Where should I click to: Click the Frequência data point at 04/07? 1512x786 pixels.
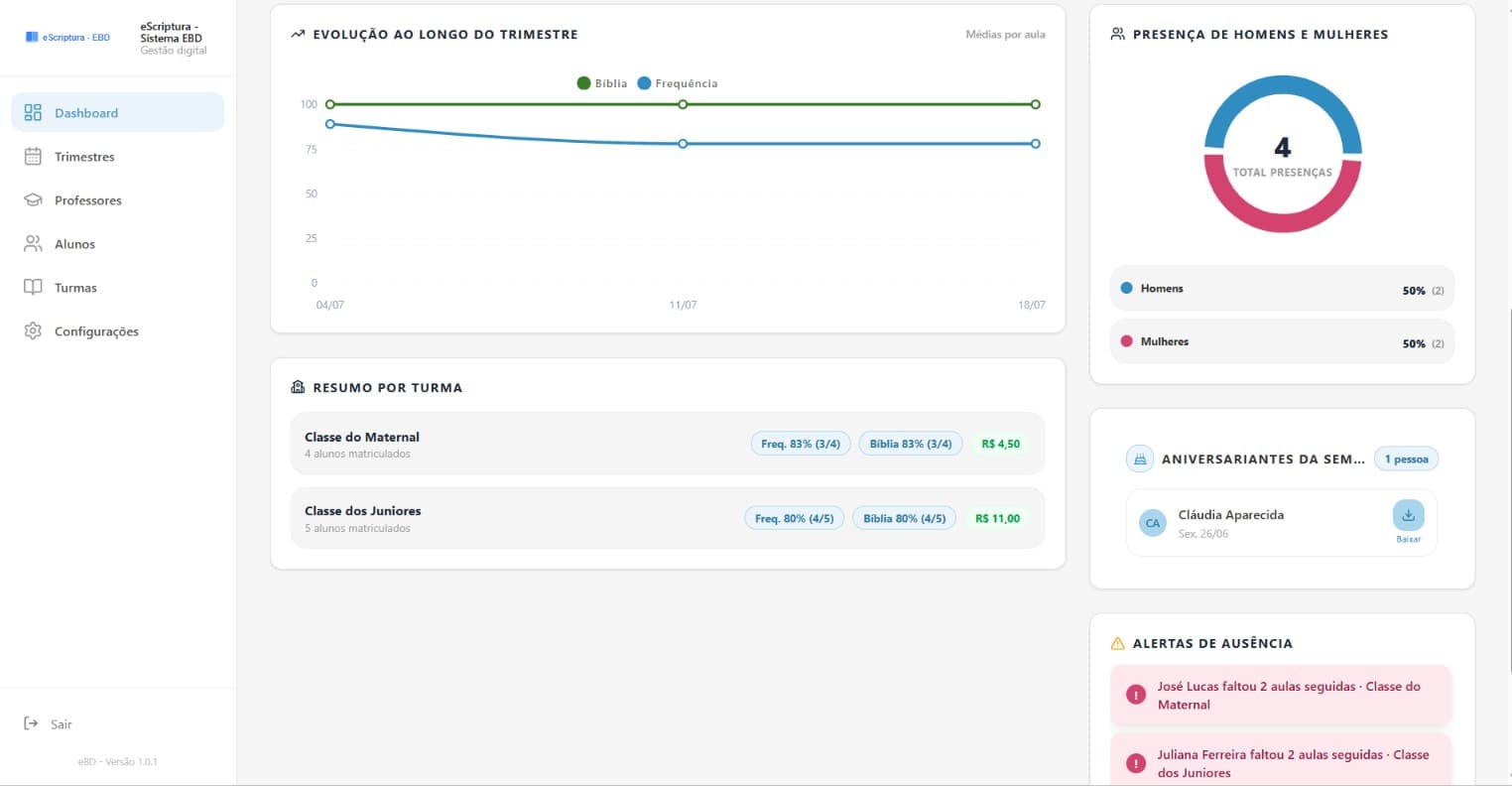(330, 124)
